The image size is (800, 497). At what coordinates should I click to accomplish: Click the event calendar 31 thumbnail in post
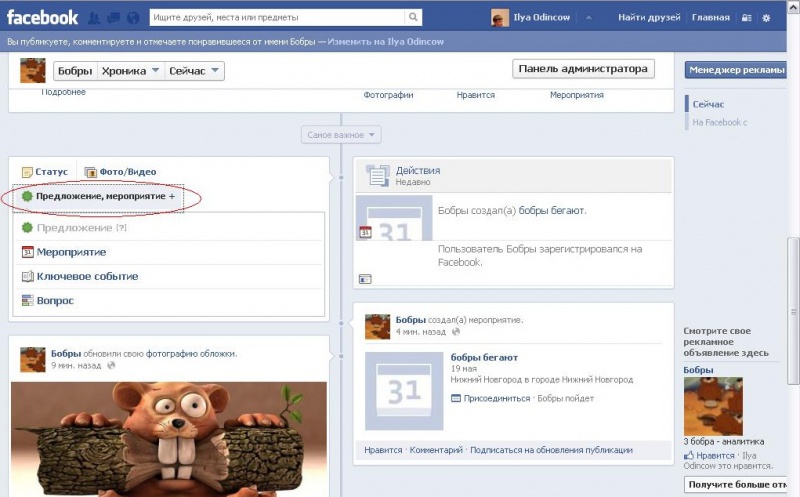[x=404, y=391]
